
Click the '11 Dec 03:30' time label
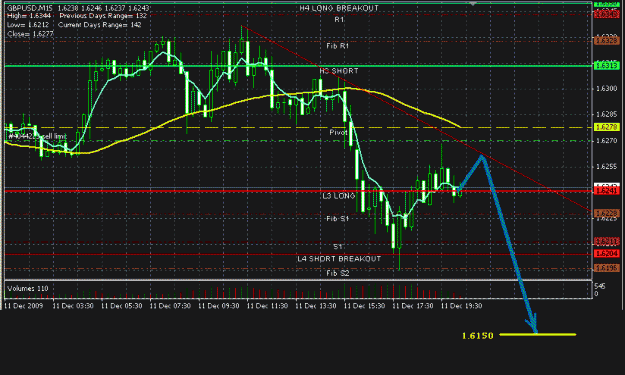tap(73, 306)
